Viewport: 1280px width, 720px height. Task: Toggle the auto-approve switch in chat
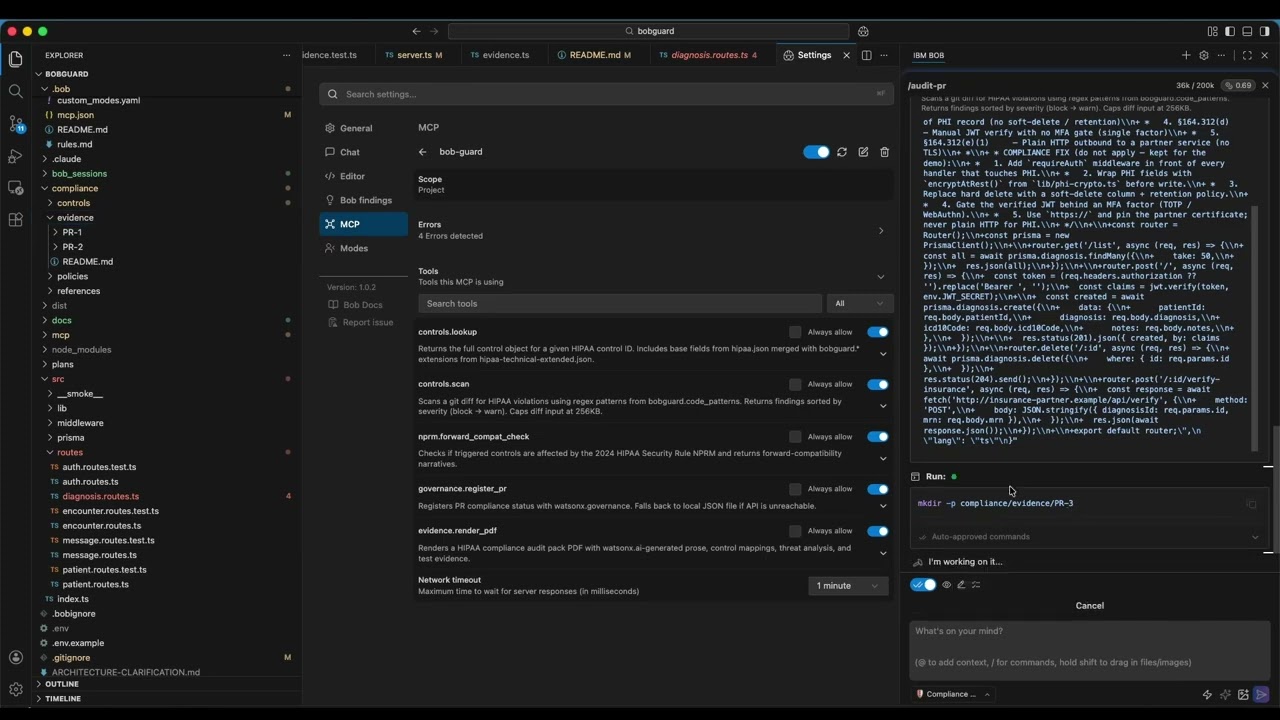click(x=923, y=585)
